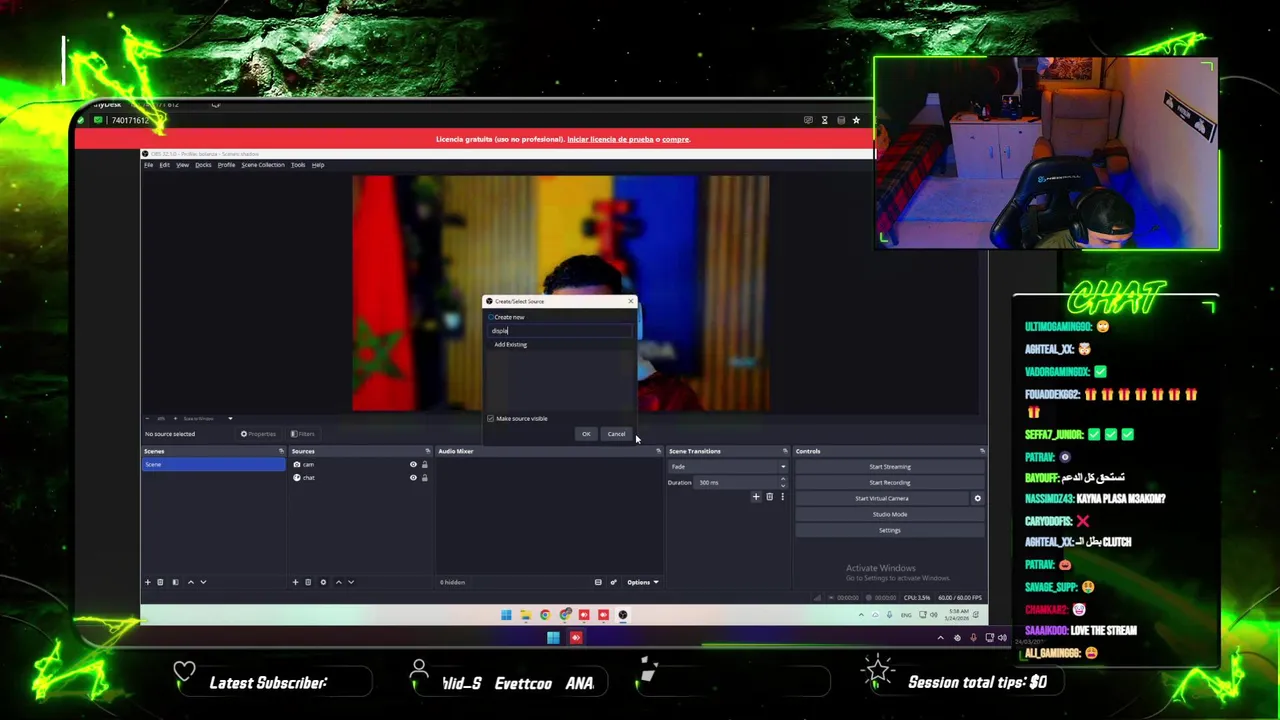Select the 'Scene' item in Scenes list
Image resolution: width=1280 pixels, height=720 pixels.
pos(213,465)
